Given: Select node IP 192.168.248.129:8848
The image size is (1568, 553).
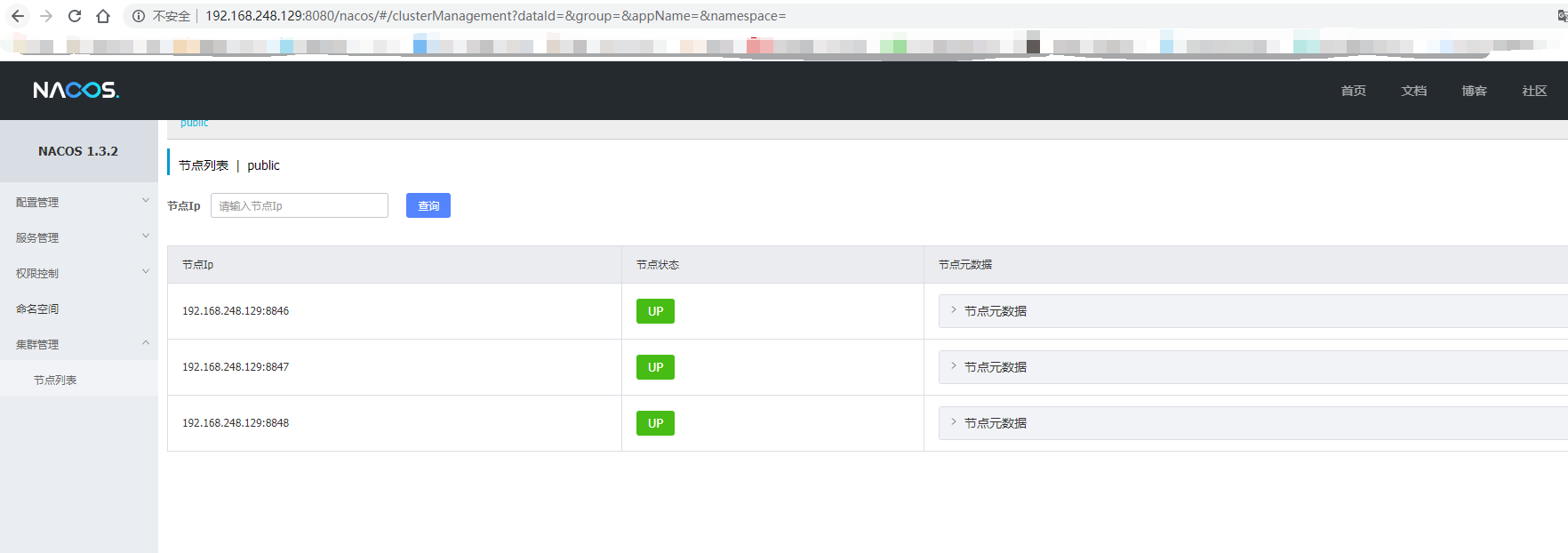Looking at the screenshot, I should point(236,423).
